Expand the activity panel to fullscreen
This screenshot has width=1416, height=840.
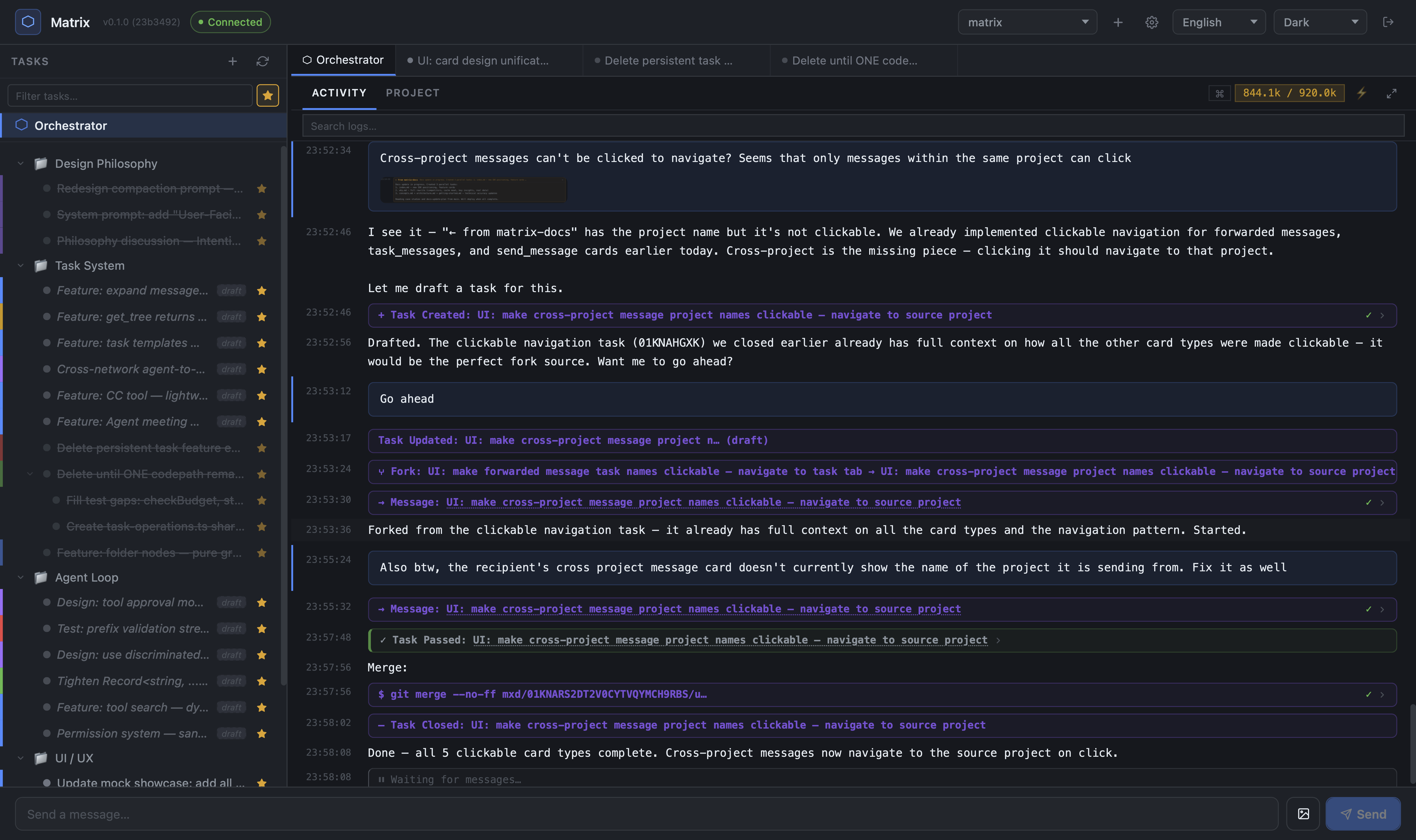[1392, 94]
